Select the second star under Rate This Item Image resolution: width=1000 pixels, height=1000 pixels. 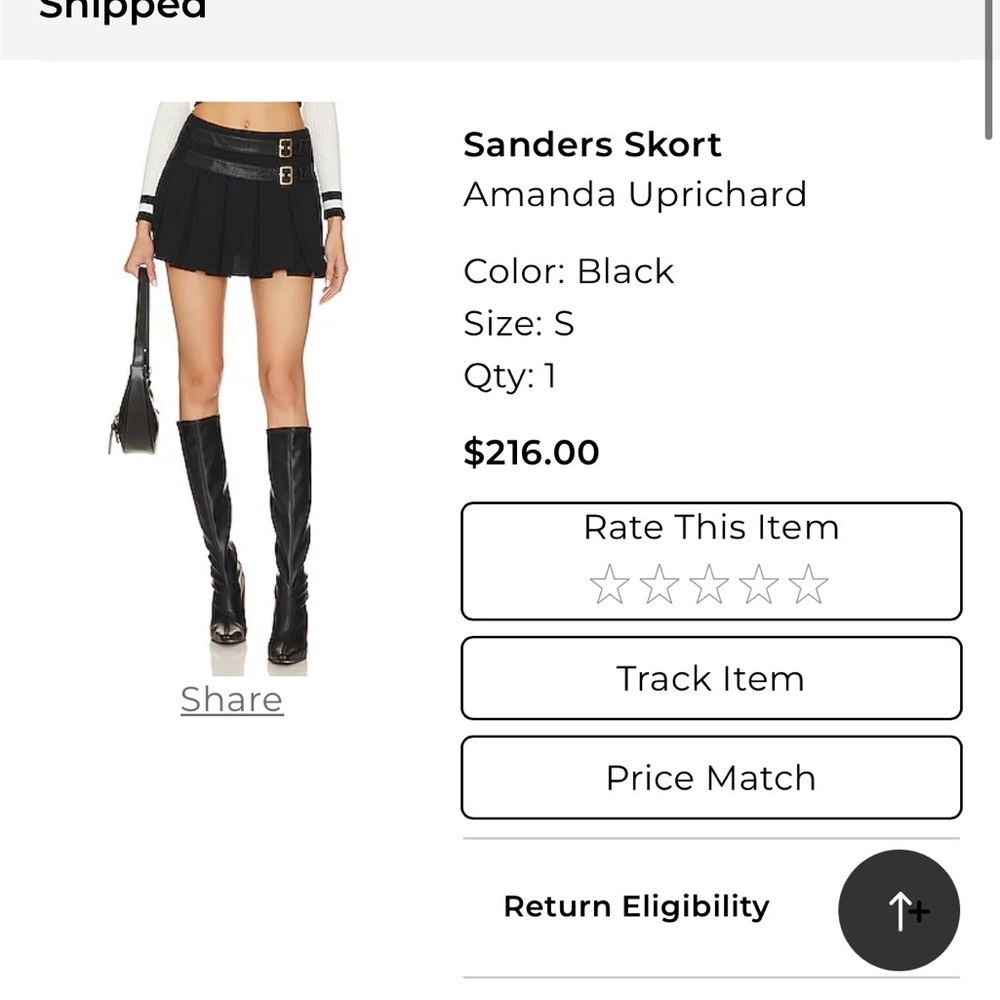(662, 583)
